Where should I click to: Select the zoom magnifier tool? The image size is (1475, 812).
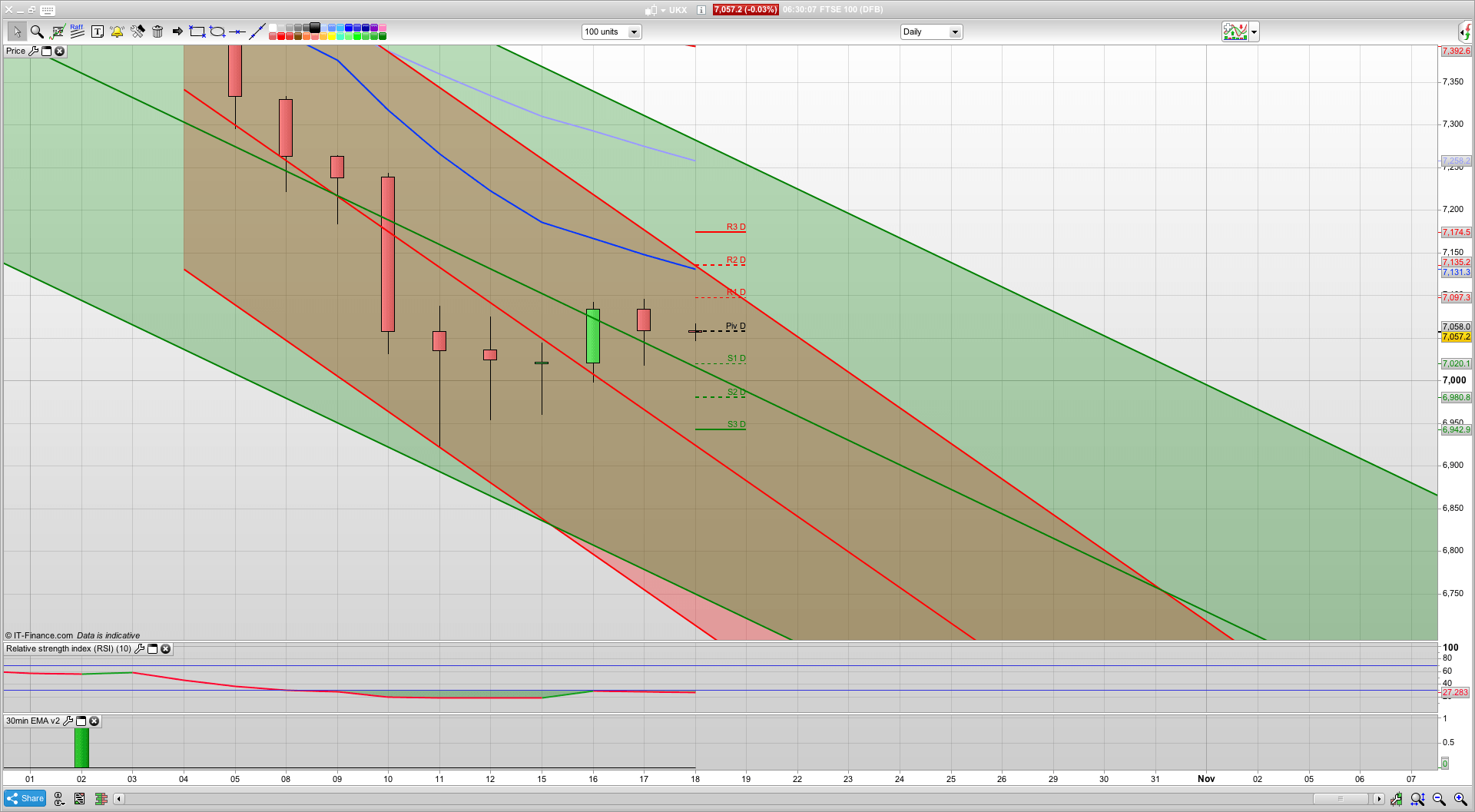click(37, 31)
